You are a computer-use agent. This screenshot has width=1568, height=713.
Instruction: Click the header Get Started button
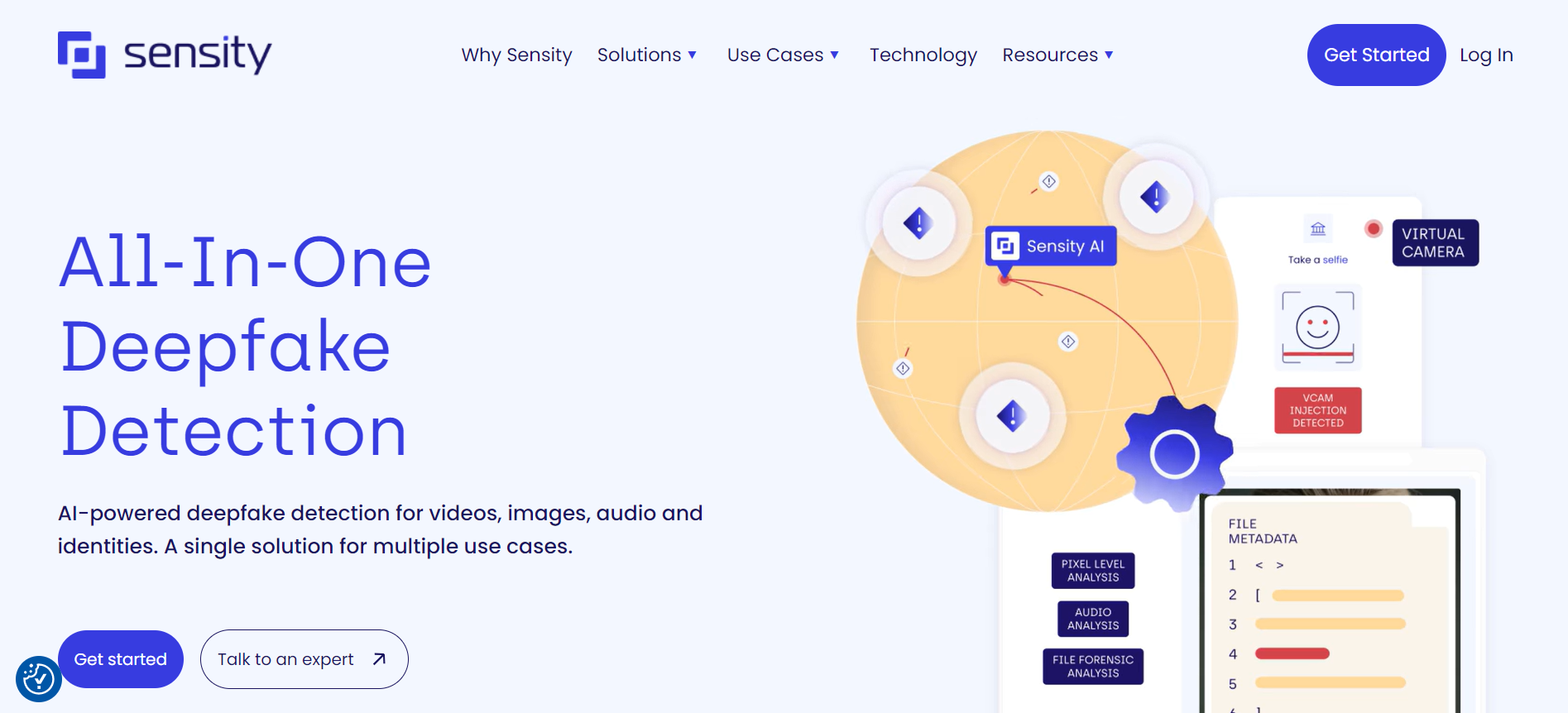pyautogui.click(x=1377, y=55)
